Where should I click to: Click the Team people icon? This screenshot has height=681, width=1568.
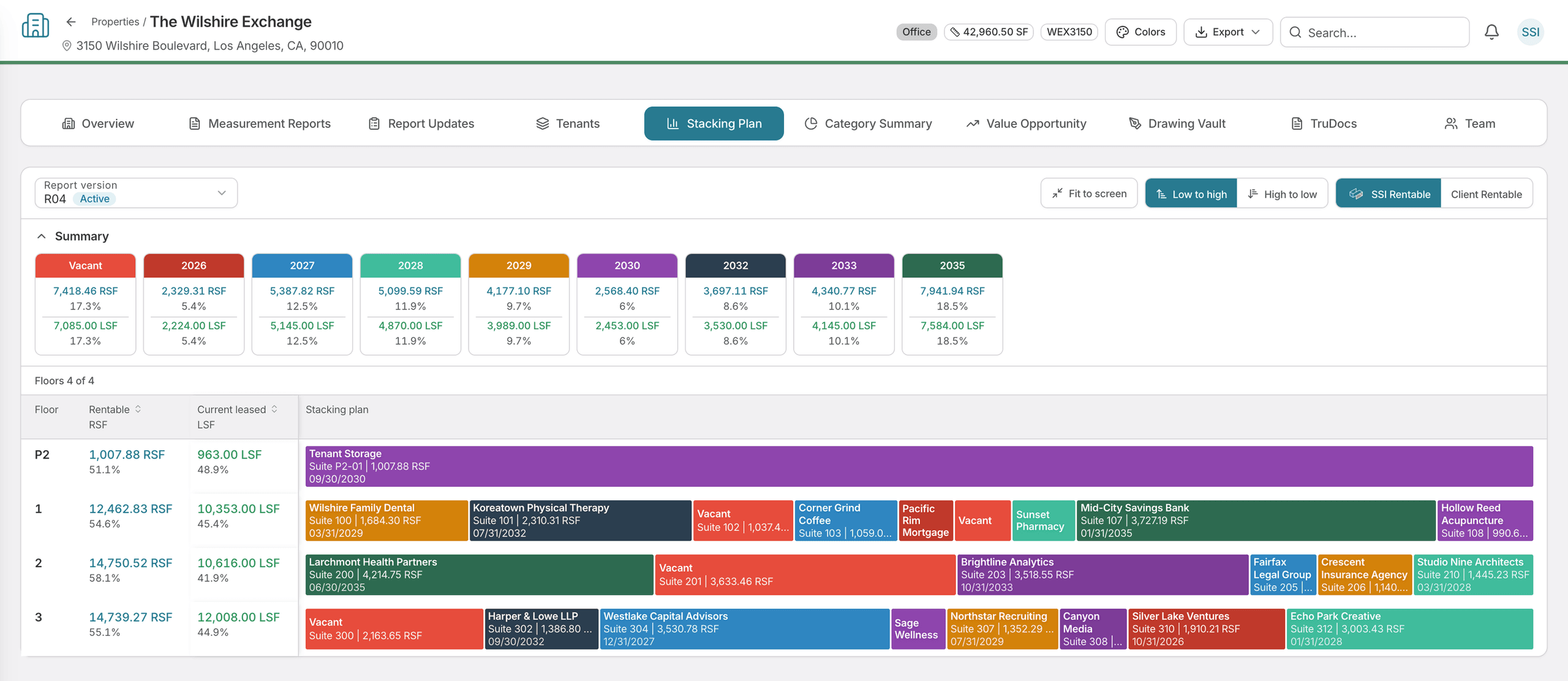pos(1451,124)
